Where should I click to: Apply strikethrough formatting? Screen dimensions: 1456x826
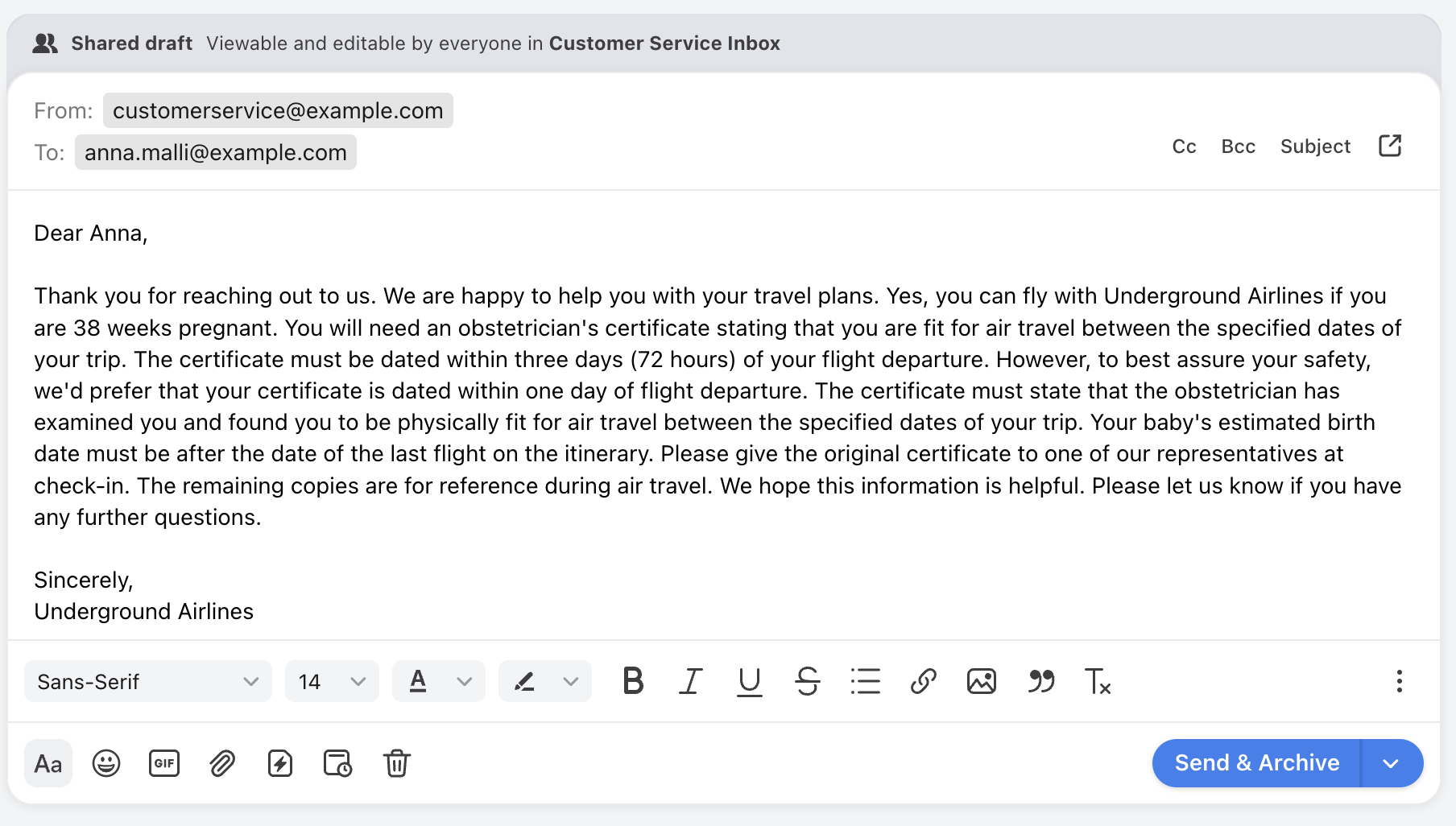coord(807,681)
